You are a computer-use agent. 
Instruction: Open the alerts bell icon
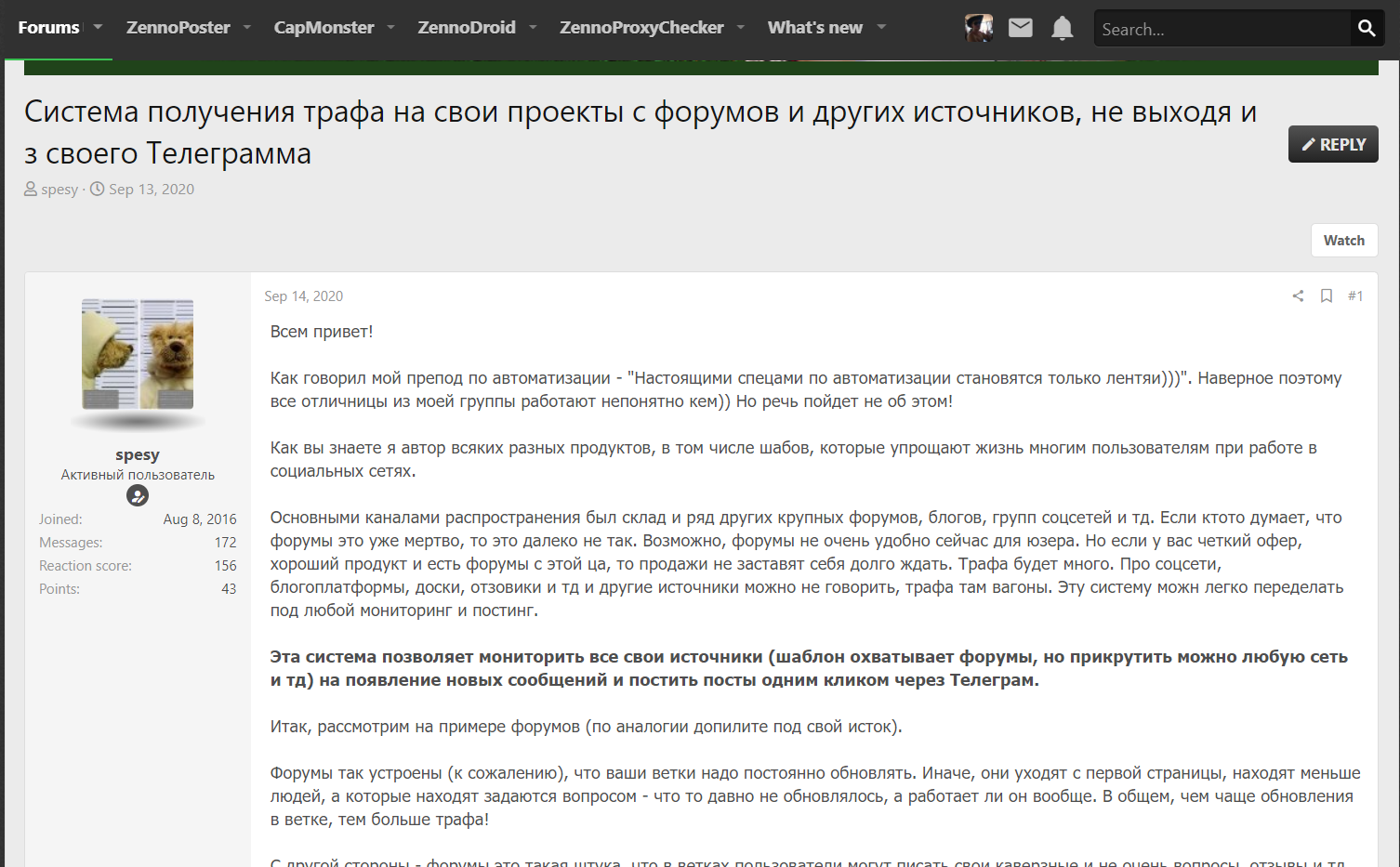click(x=1062, y=28)
